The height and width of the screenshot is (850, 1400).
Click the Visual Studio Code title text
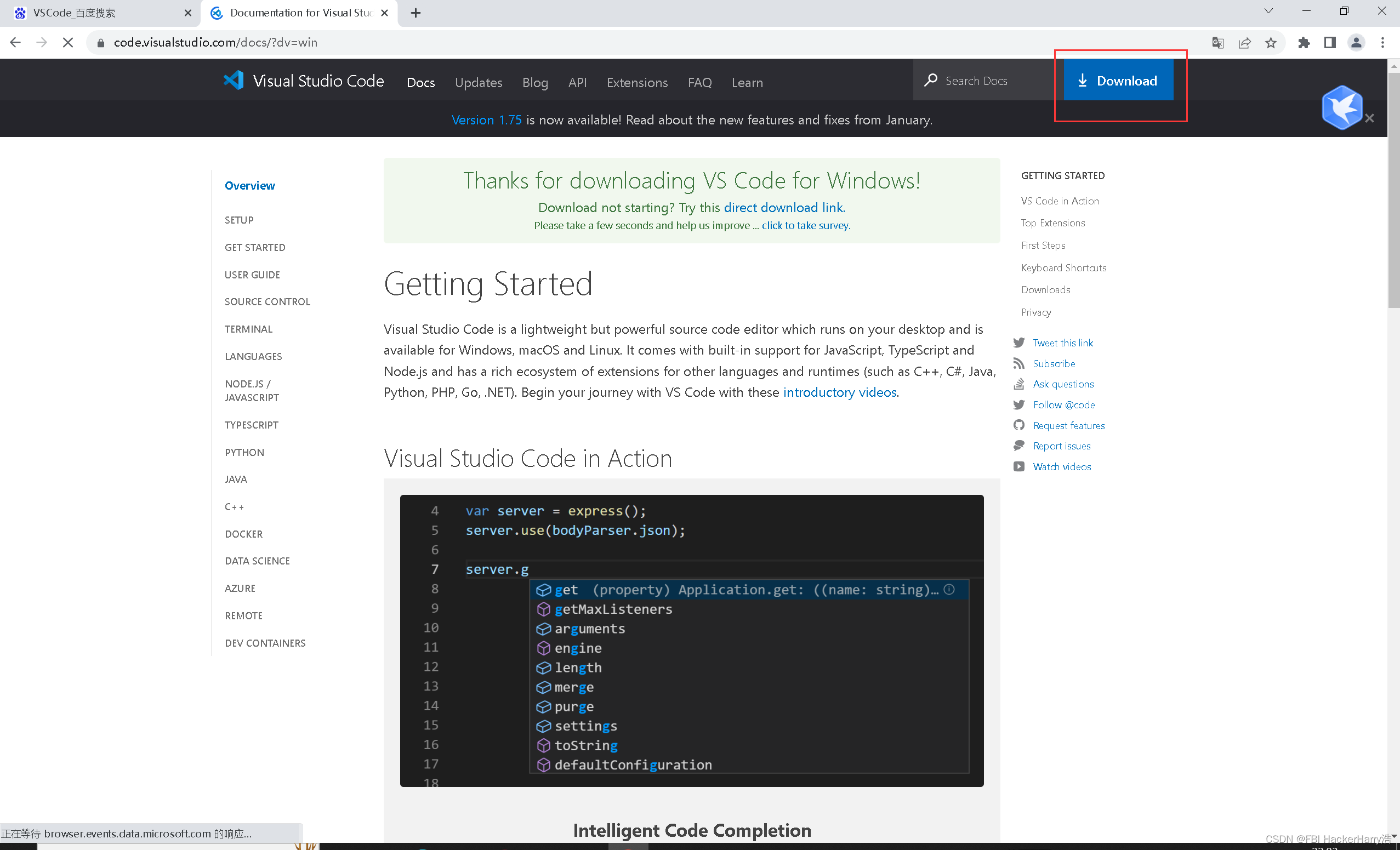[318, 81]
